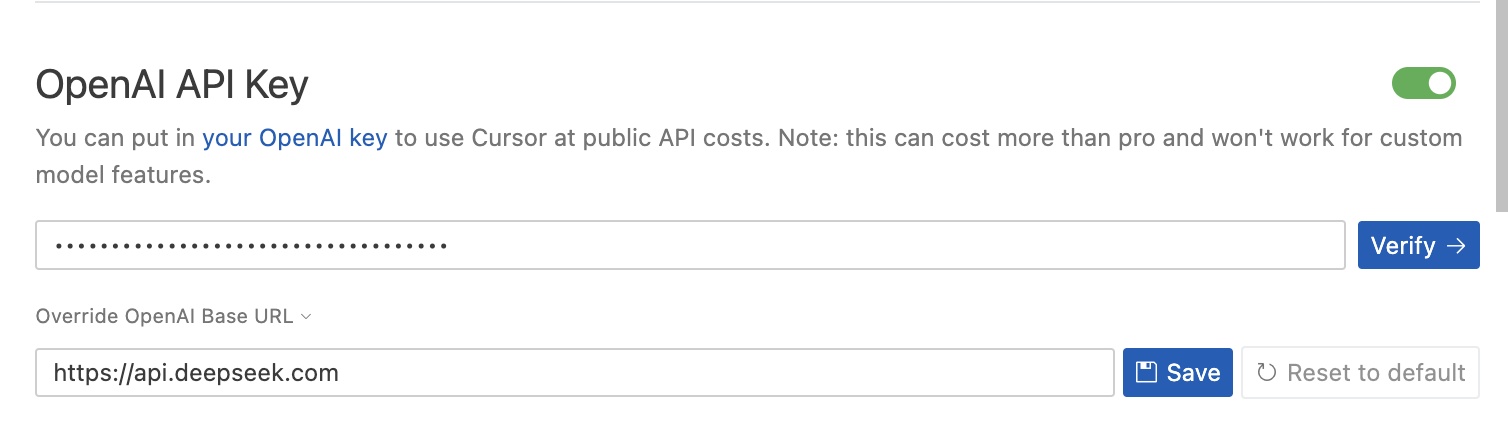This screenshot has height=438, width=1508.
Task: Save the overridden base URL
Action: (x=1177, y=374)
